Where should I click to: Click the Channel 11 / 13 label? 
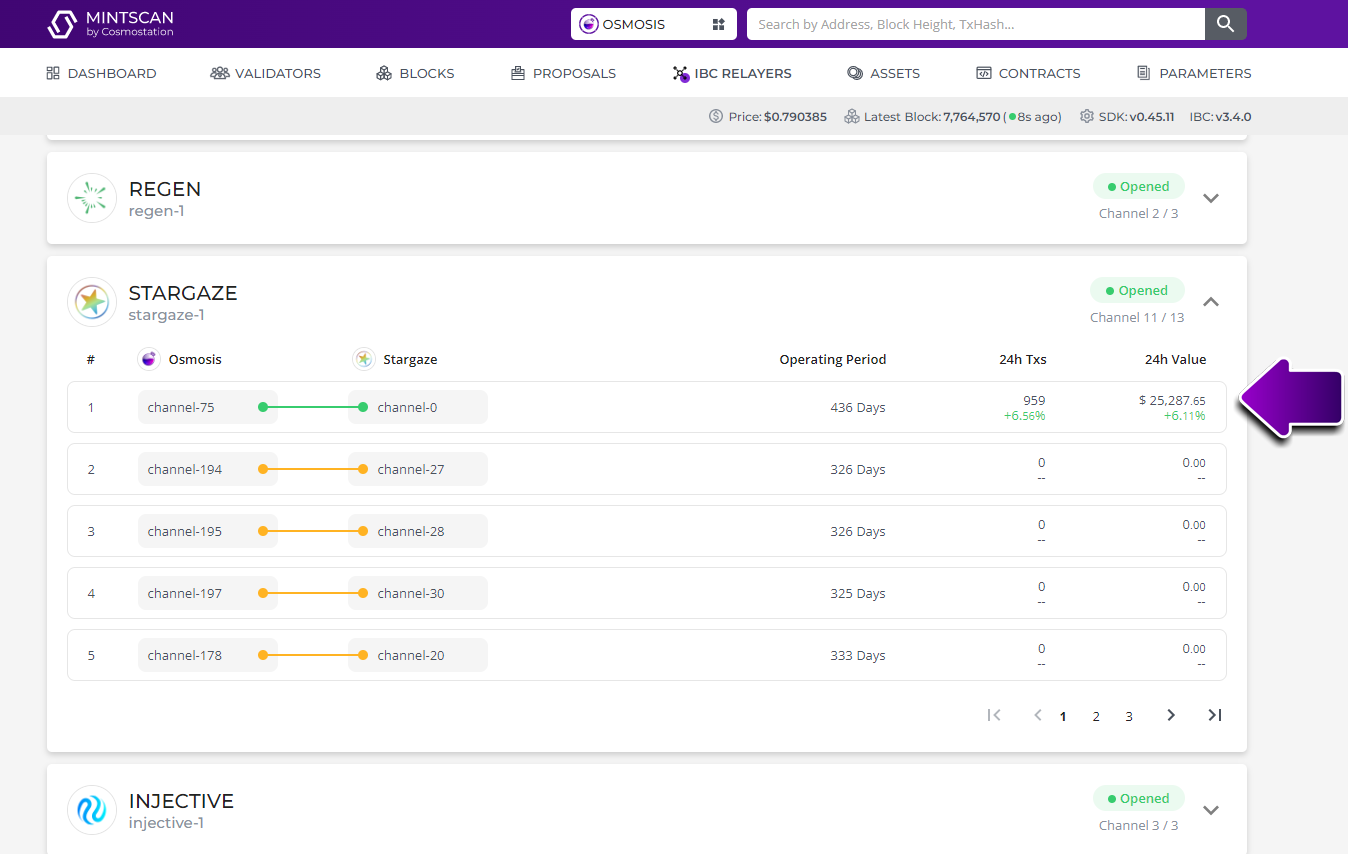click(x=1137, y=317)
